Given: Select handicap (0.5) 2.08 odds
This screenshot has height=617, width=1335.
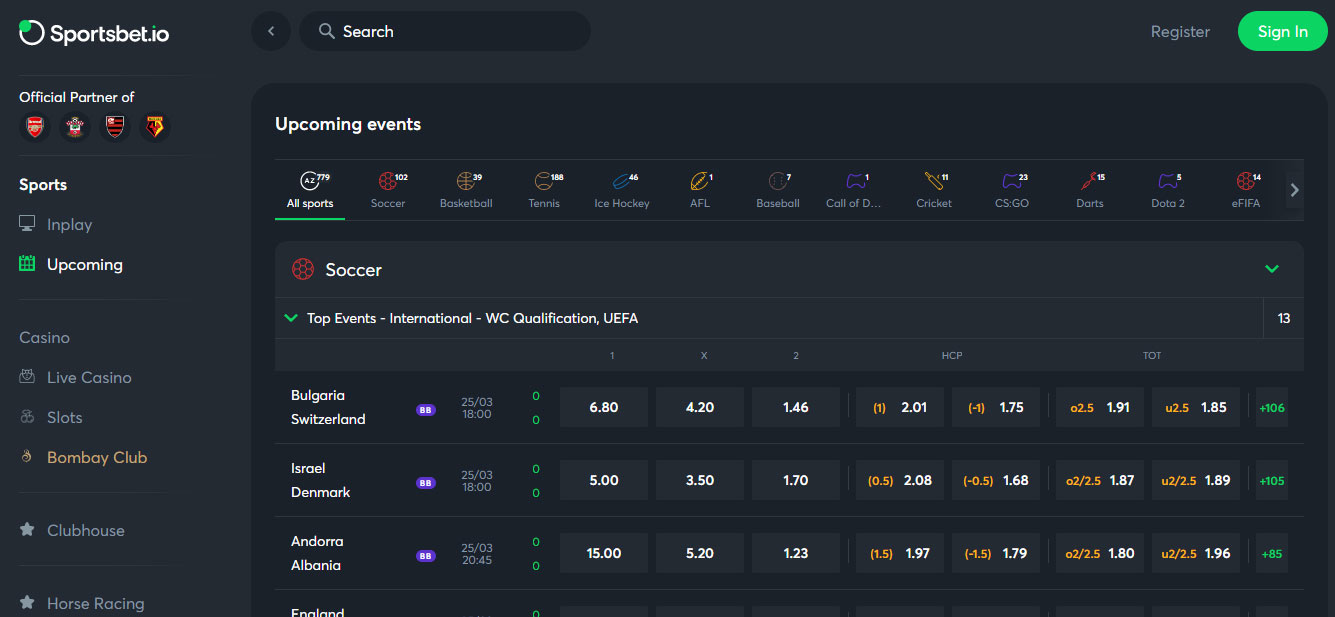Looking at the screenshot, I should coord(900,480).
